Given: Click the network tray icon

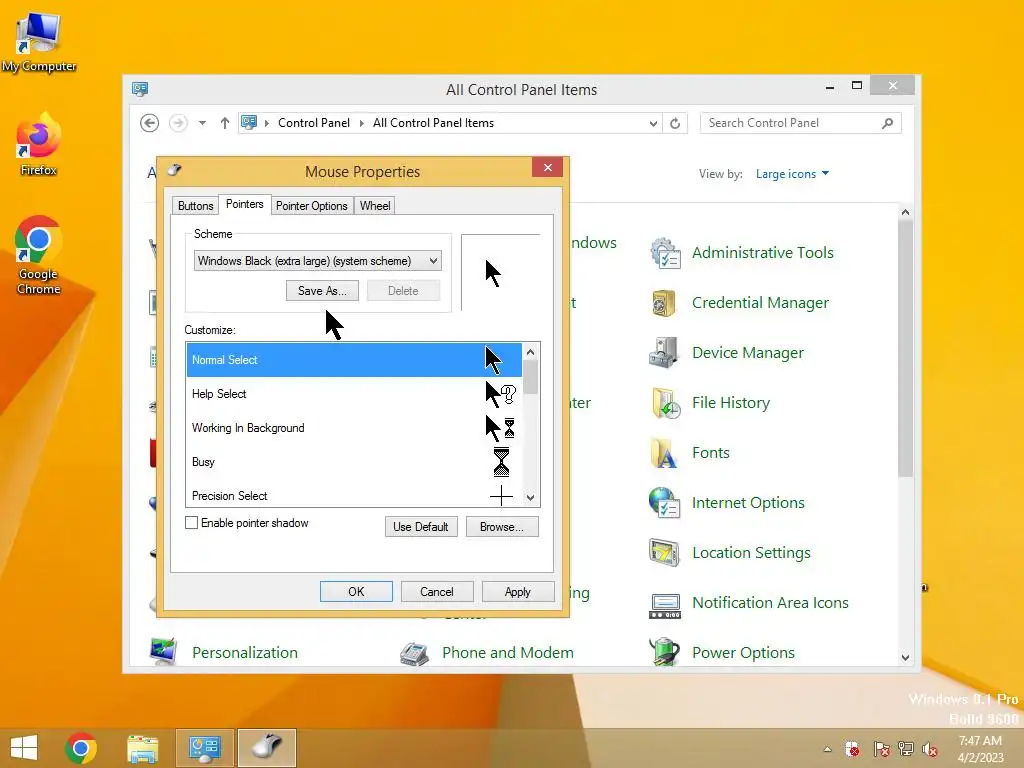Looking at the screenshot, I should coord(906,749).
